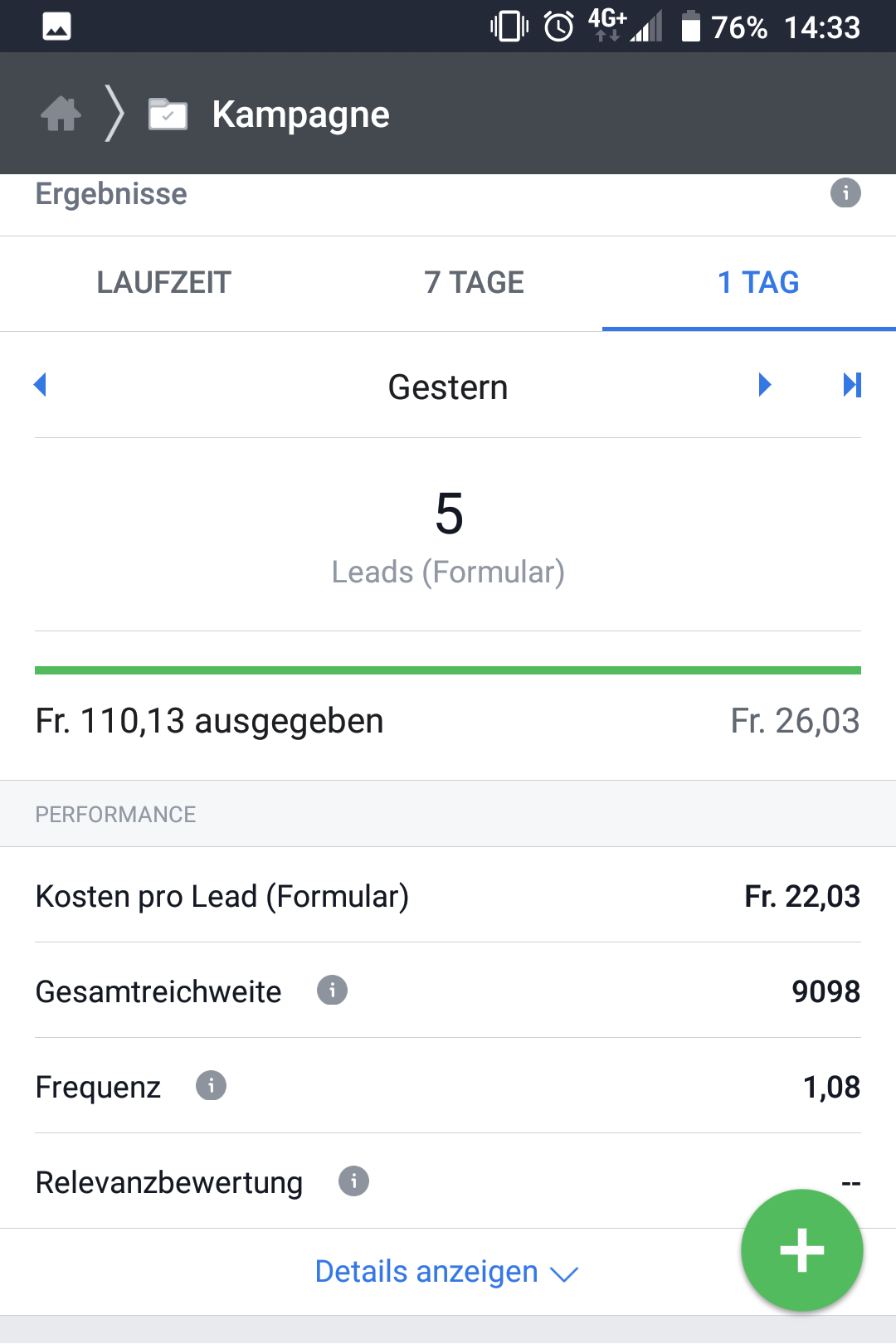The width and height of the screenshot is (896, 1344).
Task: Open the Kampagne folder icon
Action: 168,114
